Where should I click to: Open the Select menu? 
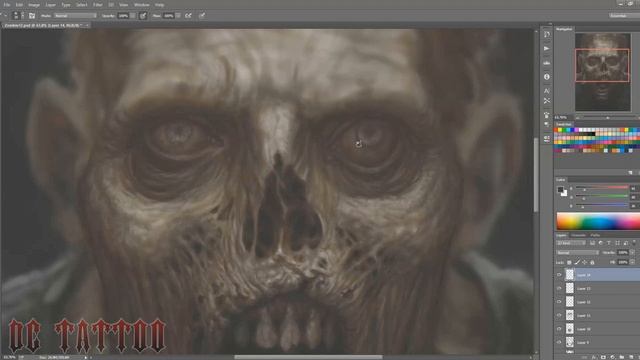[82, 5]
